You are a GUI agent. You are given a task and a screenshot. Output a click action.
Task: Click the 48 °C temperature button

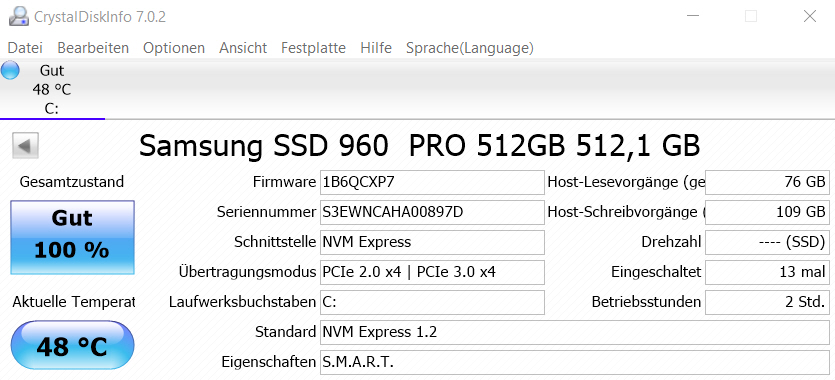click(72, 346)
